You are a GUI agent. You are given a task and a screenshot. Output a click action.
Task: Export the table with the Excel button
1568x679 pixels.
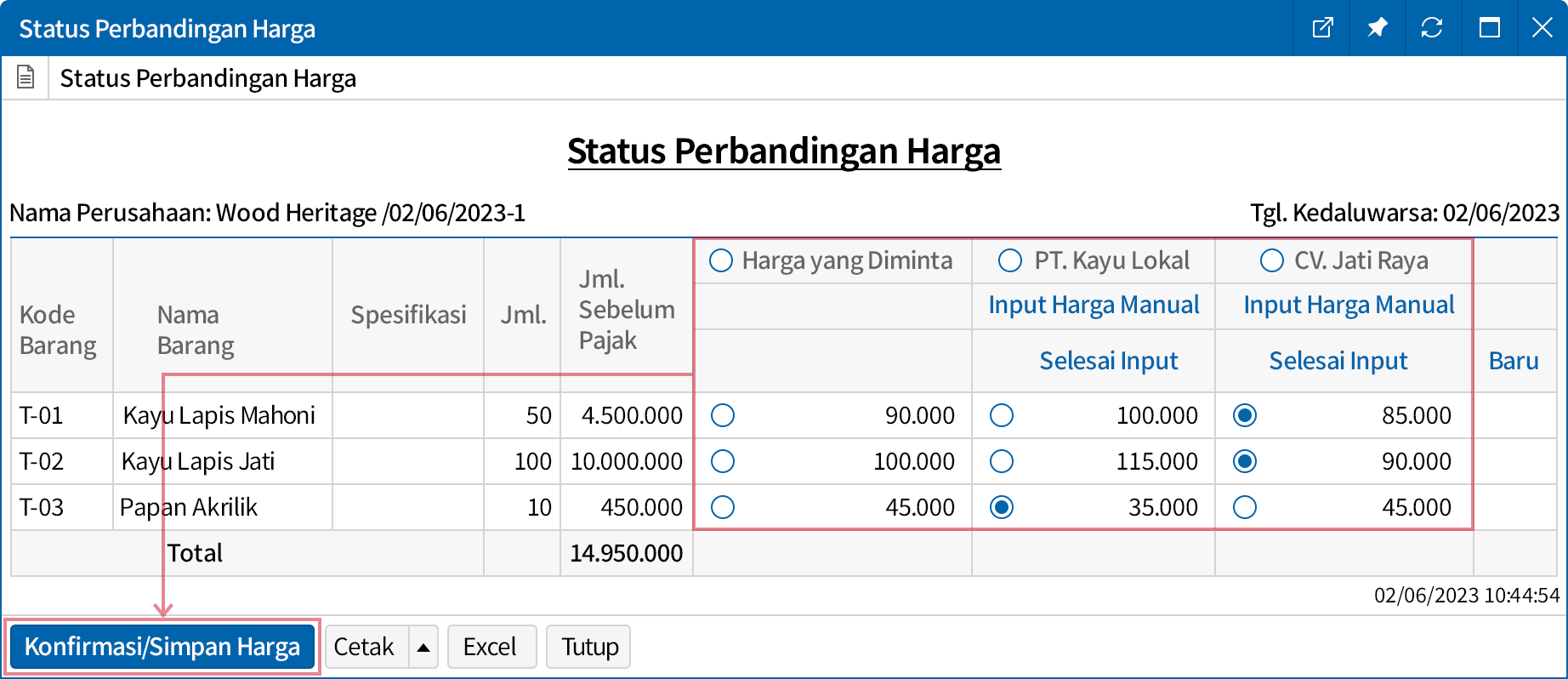491,648
